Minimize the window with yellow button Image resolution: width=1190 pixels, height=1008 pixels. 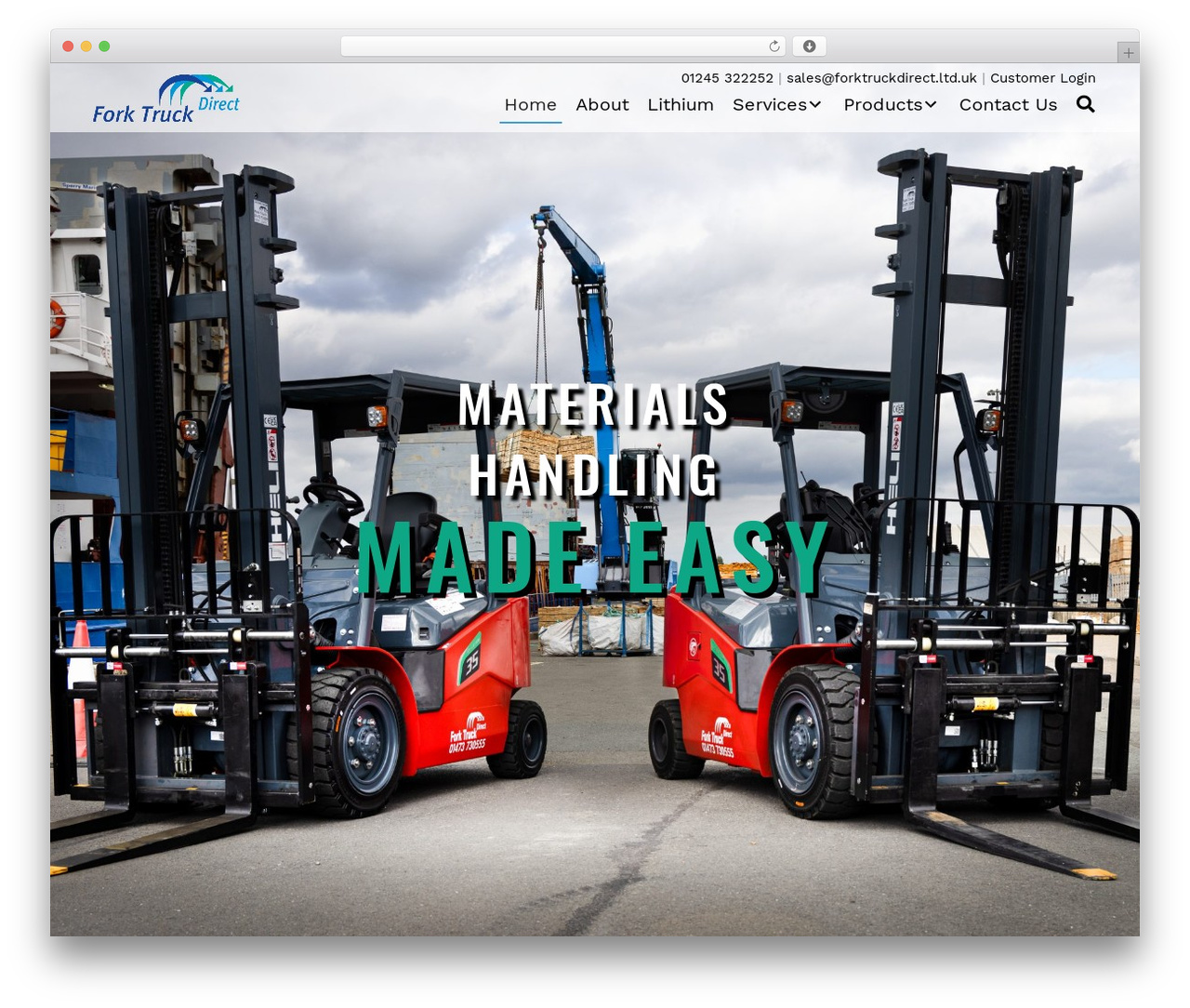[86, 46]
